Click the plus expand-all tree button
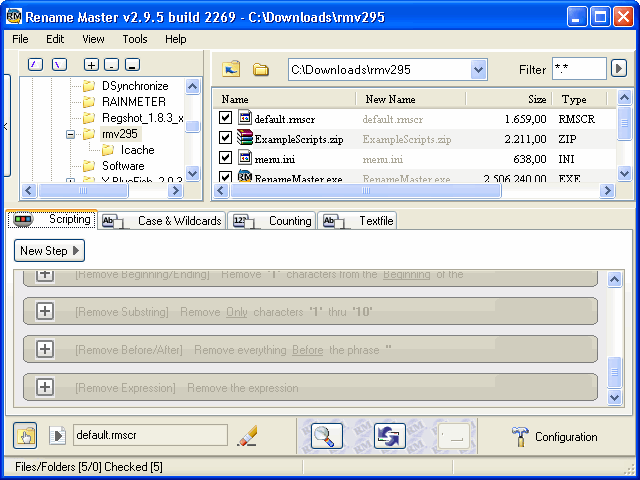The width and height of the screenshot is (640, 480). coord(91,64)
